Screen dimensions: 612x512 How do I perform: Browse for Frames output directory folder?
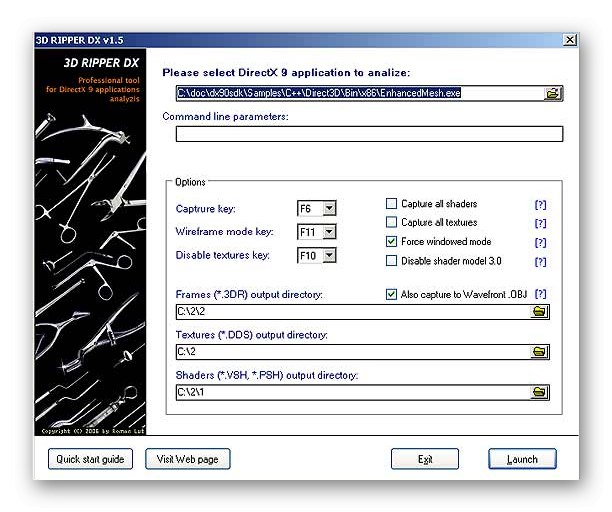540,311
